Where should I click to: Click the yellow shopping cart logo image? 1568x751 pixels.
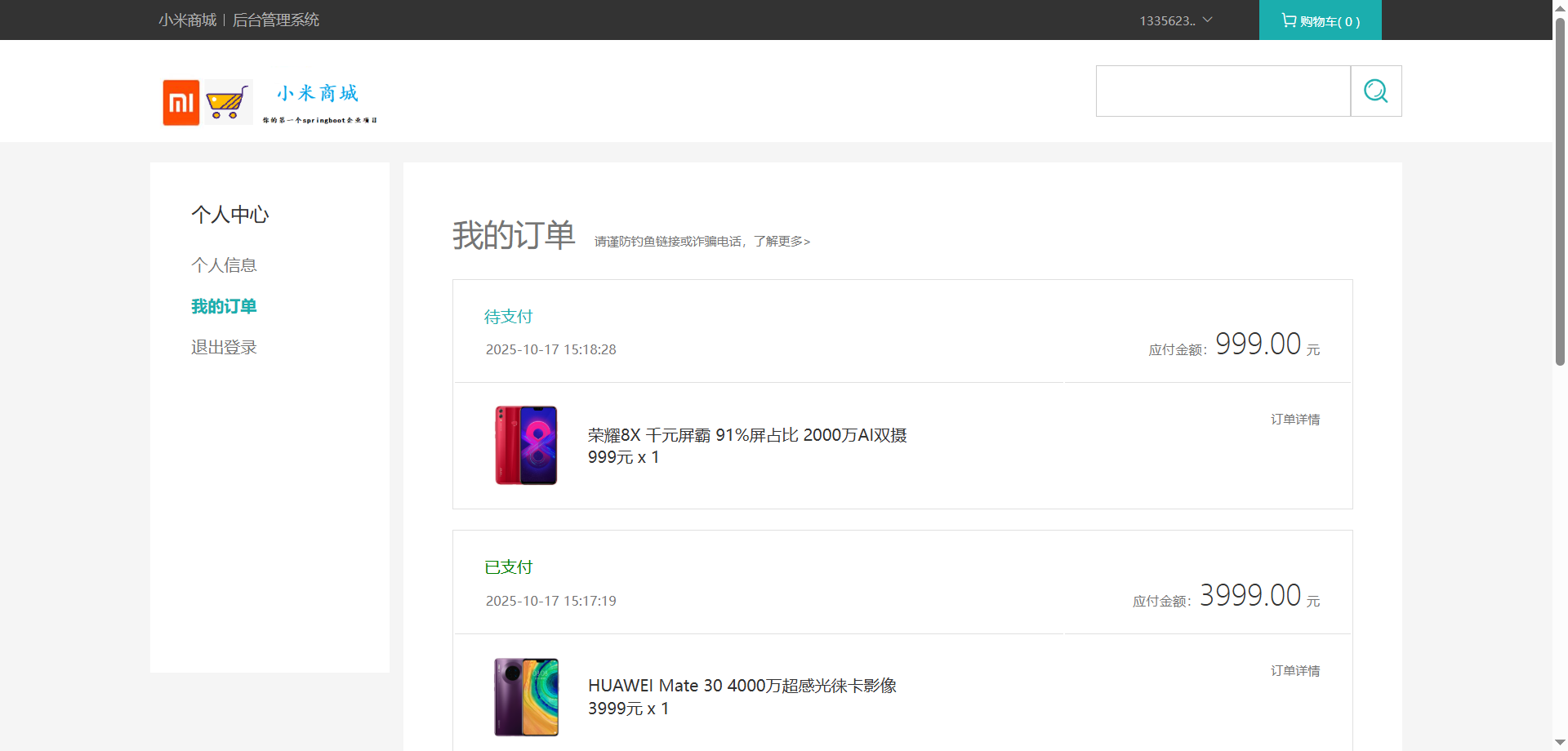click(x=227, y=102)
